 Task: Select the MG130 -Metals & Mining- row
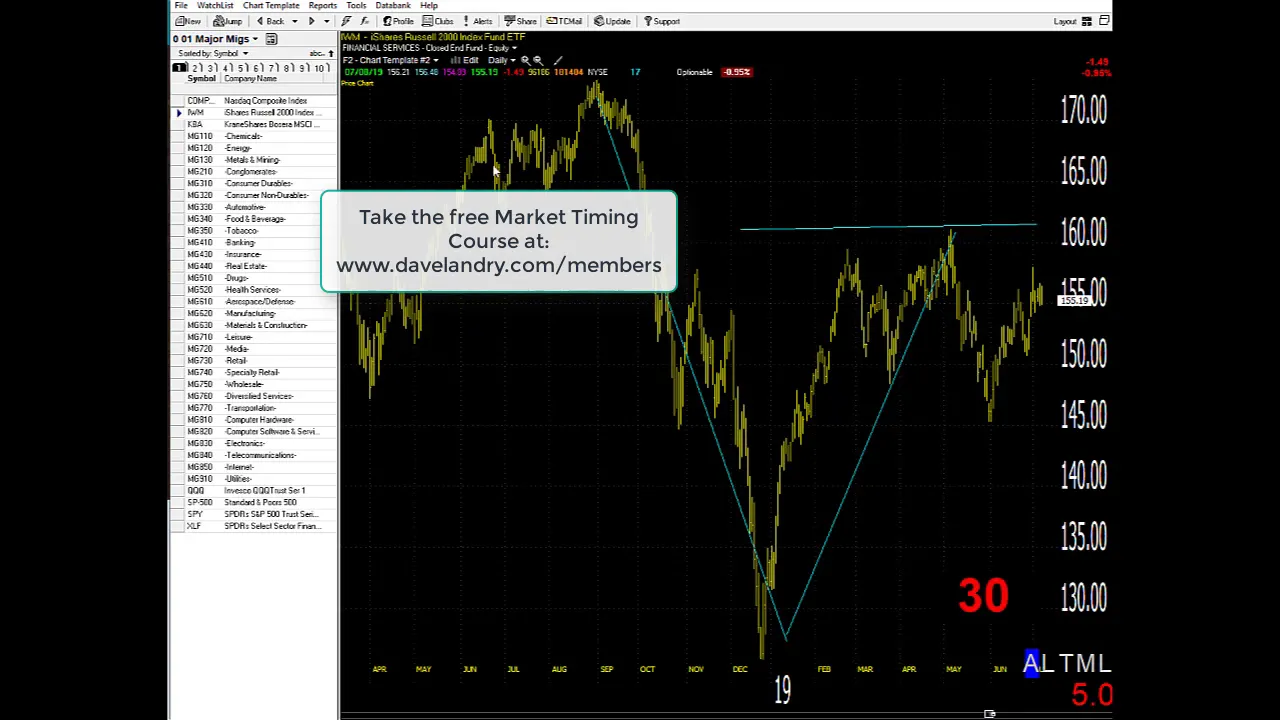point(254,160)
